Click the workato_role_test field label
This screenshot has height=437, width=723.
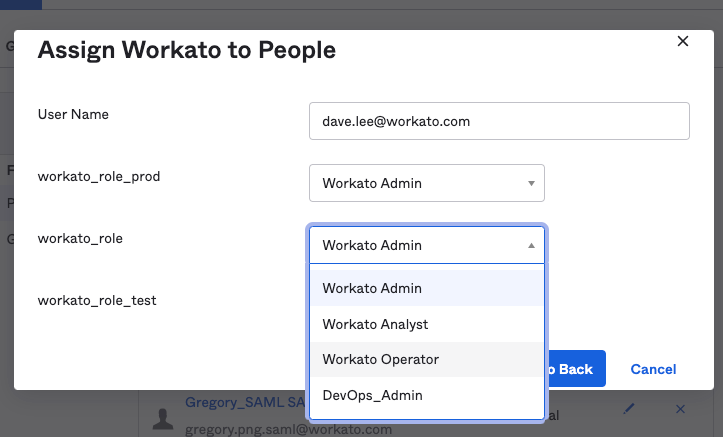[96, 299]
